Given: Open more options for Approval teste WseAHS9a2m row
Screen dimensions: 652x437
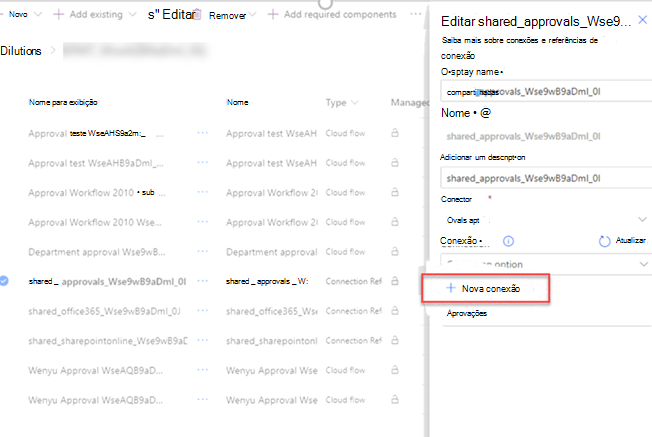Looking at the screenshot, I should (x=203, y=133).
